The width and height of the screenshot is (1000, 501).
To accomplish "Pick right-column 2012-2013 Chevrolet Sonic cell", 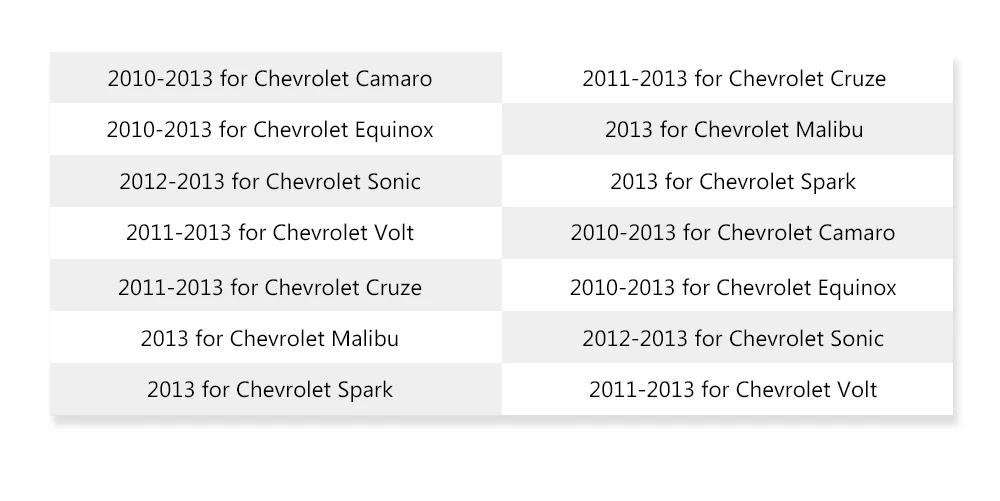I will click(x=728, y=338).
